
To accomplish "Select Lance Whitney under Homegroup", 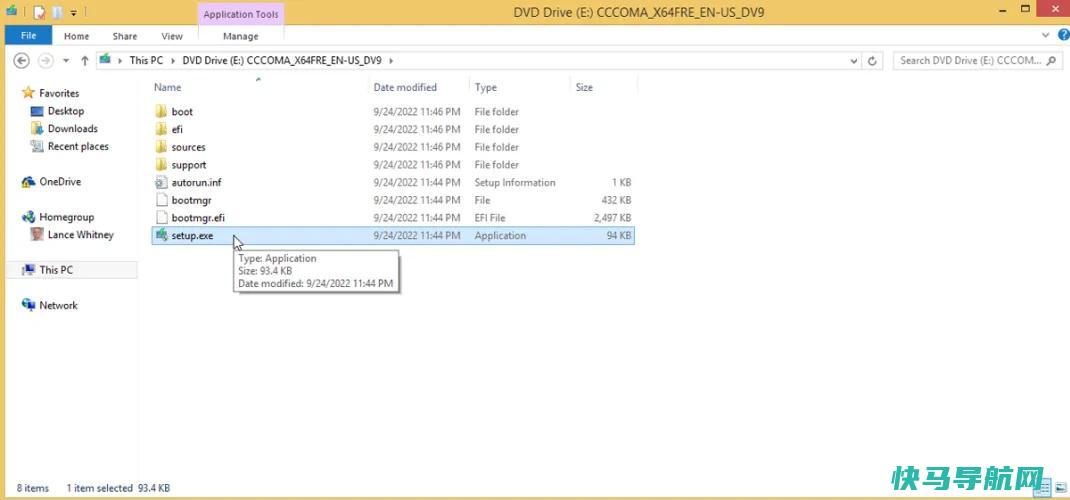I will 81,235.
